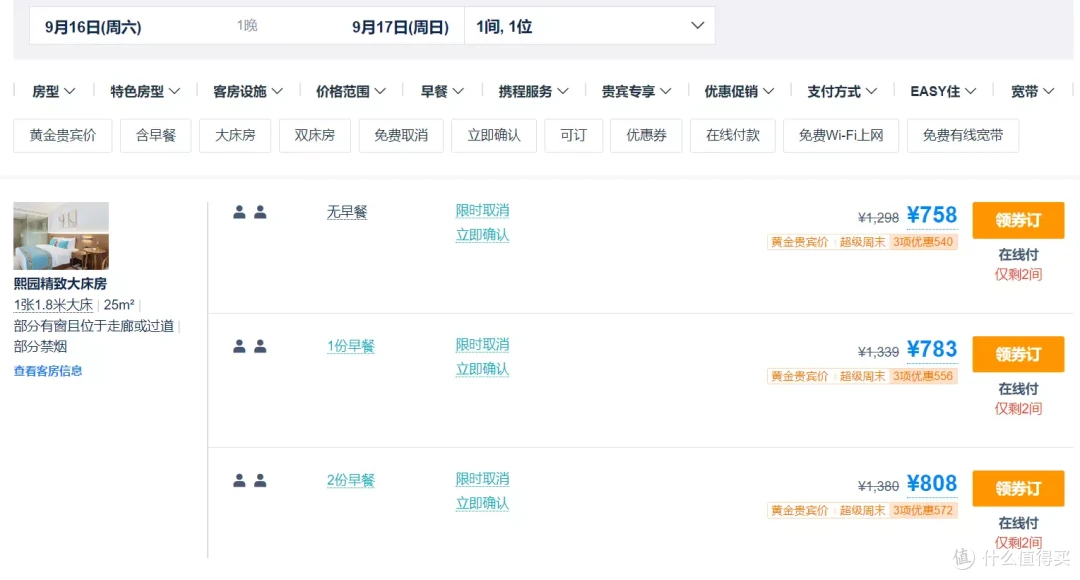Open the 早餐 filter dropdown
The image size is (1080, 580).
[x=442, y=91]
